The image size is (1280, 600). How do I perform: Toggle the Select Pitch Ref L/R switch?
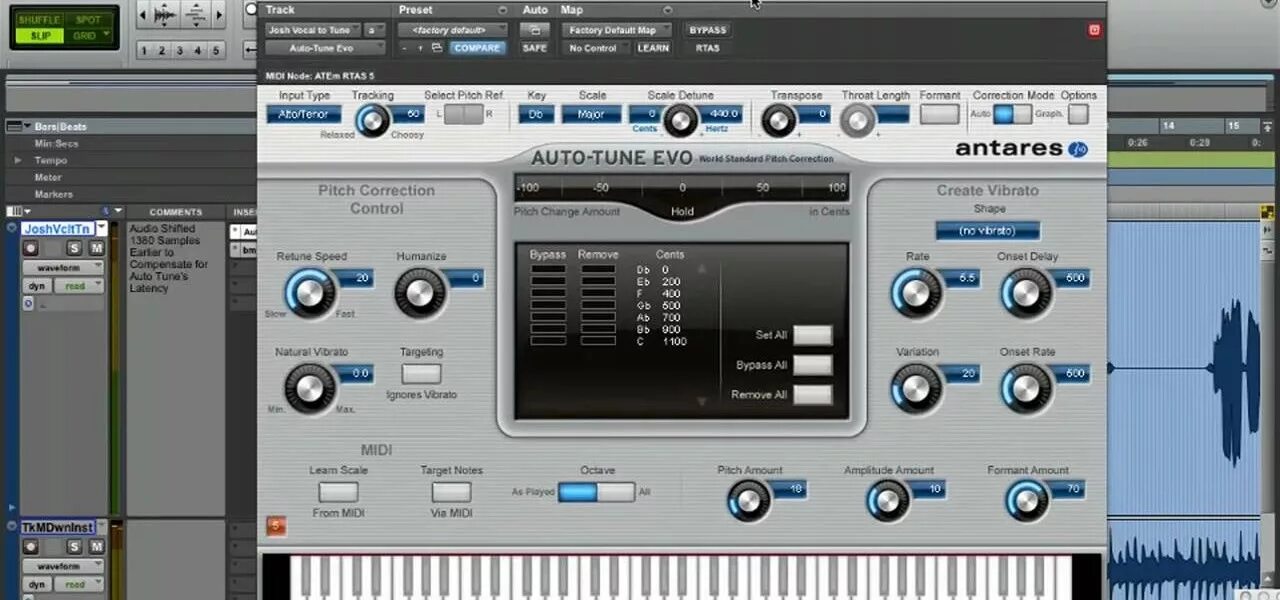[463, 114]
